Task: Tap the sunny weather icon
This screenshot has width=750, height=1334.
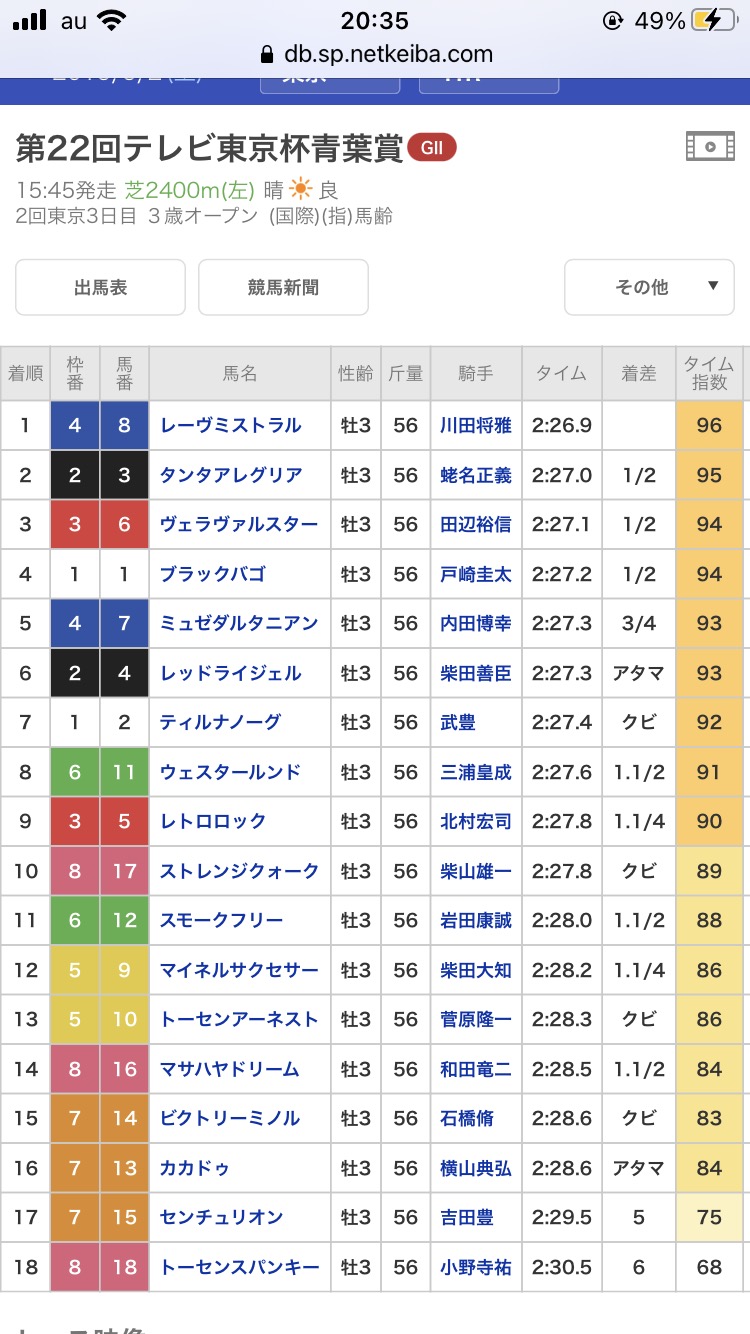Action: [x=300, y=189]
